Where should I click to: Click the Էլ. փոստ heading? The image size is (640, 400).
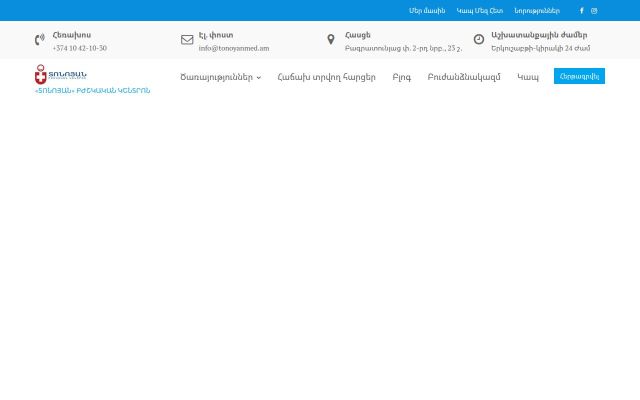click(216, 35)
